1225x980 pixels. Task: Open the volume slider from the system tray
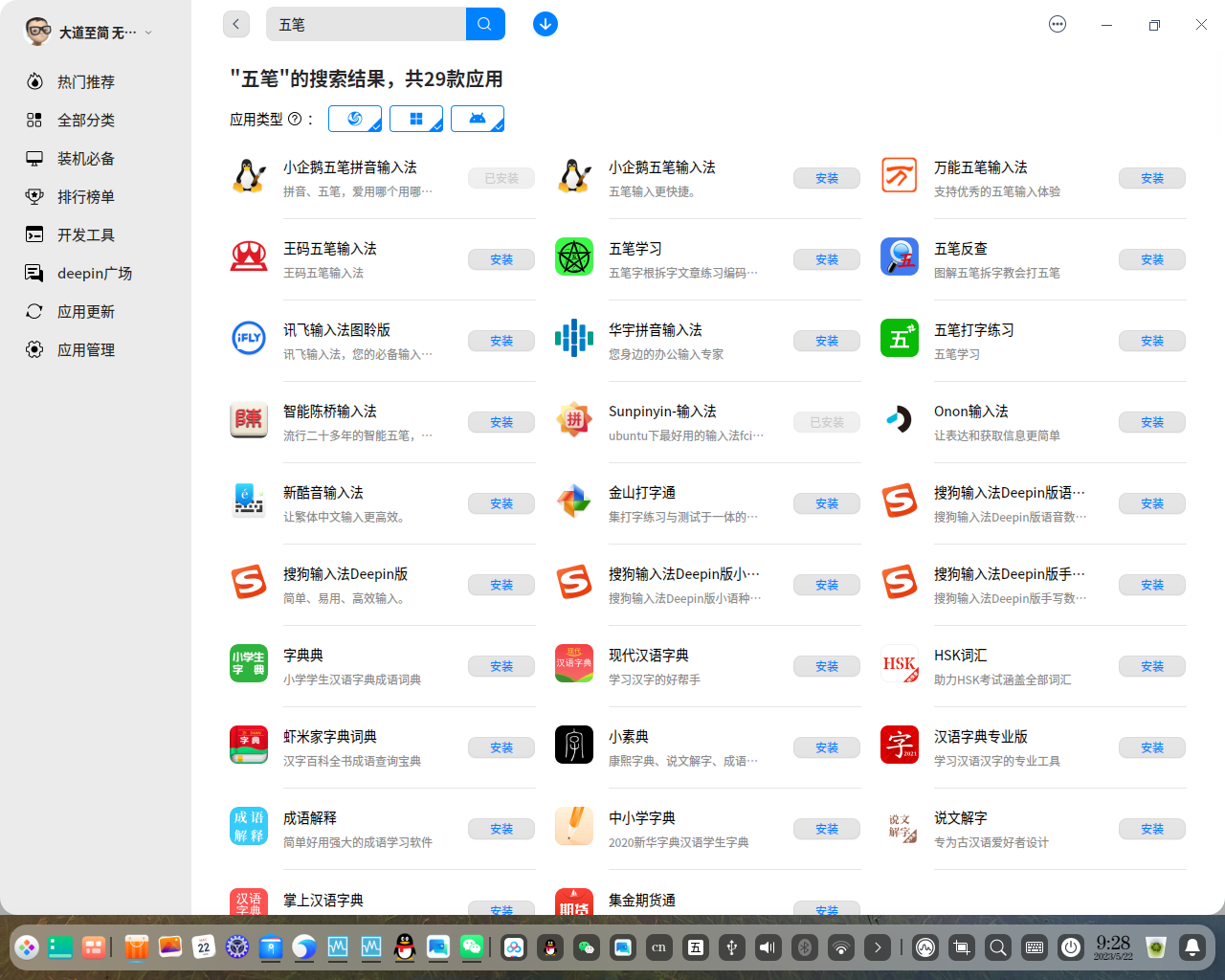[767, 947]
